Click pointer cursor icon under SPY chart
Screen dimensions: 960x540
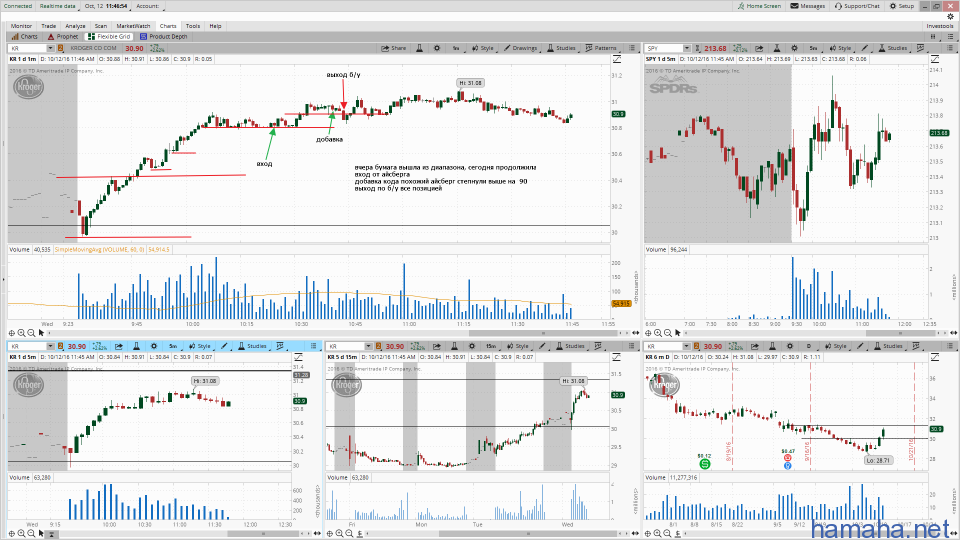678,333
